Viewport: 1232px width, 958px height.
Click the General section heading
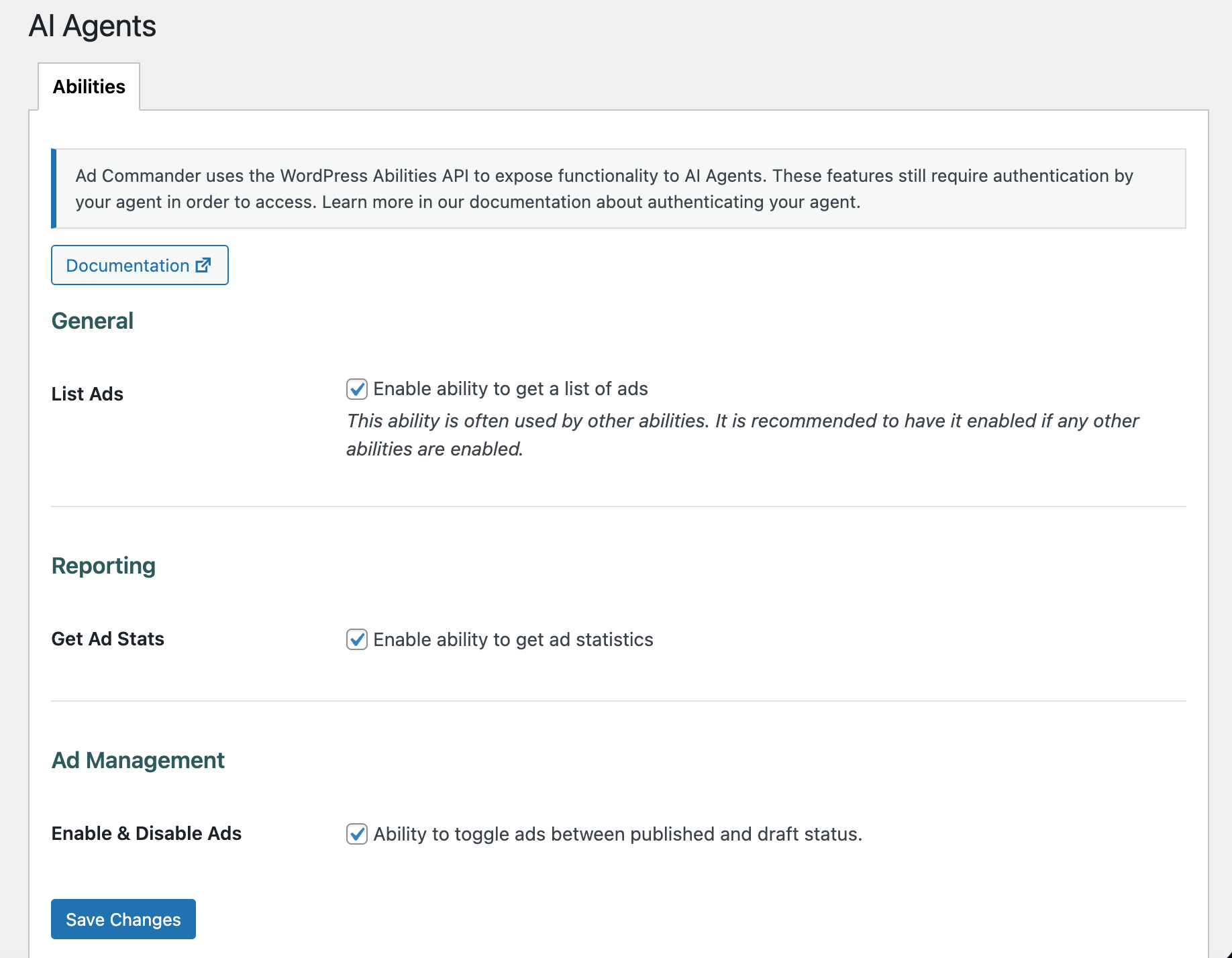pyautogui.click(x=93, y=321)
